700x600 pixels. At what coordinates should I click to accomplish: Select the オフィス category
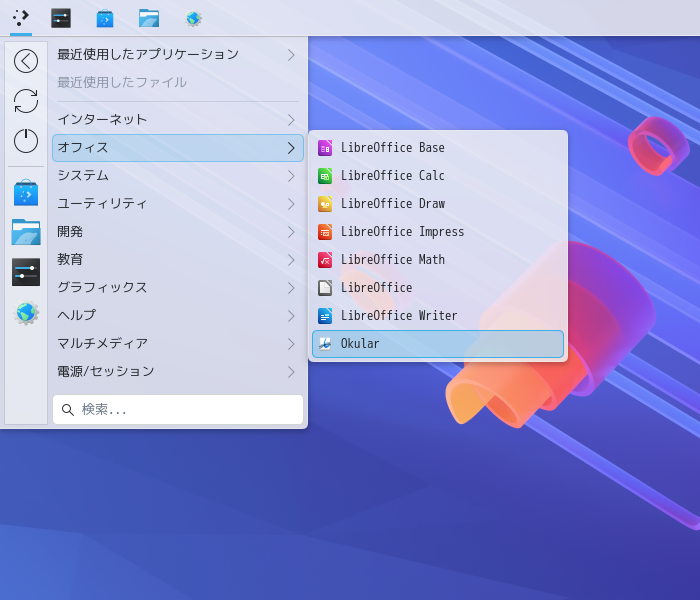pyautogui.click(x=178, y=148)
